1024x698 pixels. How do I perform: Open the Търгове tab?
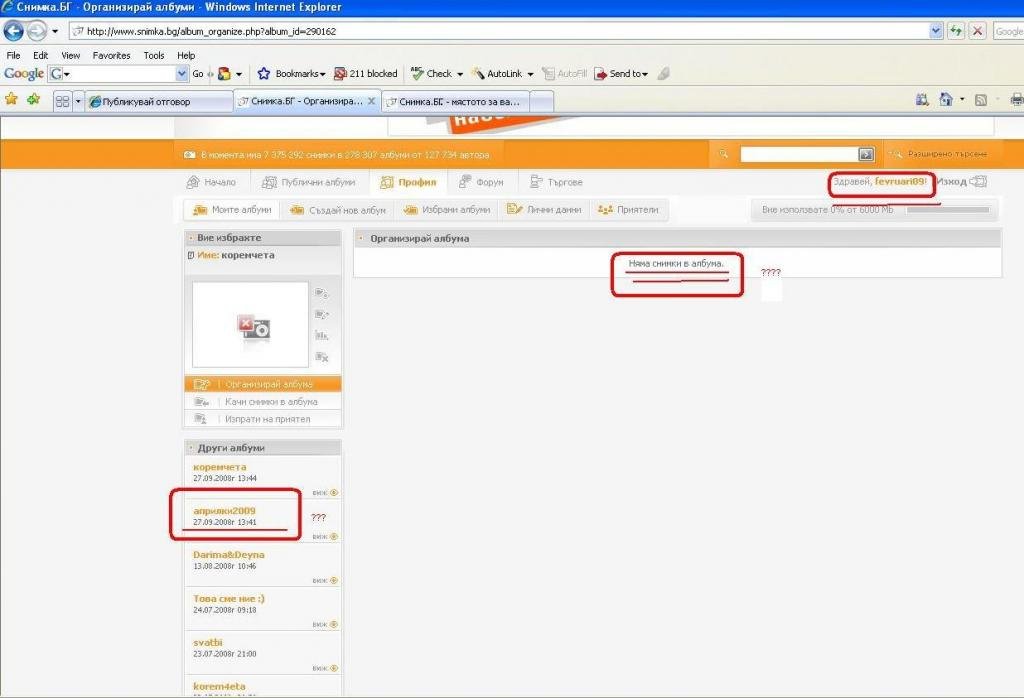(556, 182)
